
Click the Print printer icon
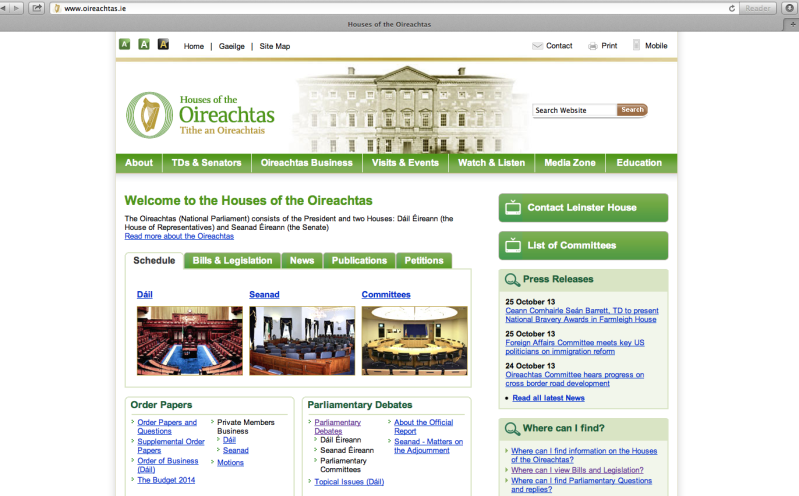[593, 46]
